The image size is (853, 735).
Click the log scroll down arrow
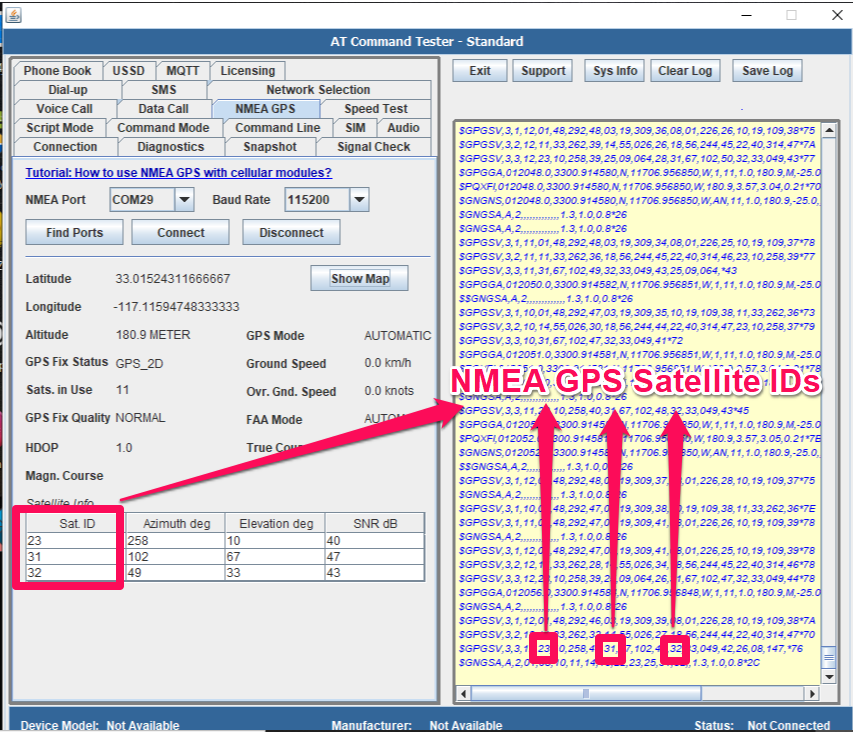click(829, 677)
